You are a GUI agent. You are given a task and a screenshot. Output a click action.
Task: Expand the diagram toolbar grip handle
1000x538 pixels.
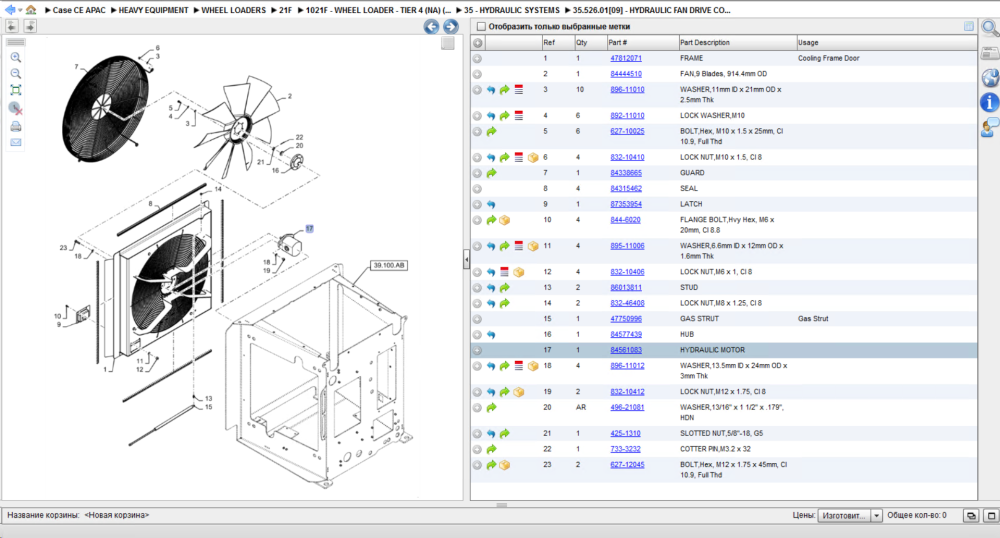(x=16, y=43)
